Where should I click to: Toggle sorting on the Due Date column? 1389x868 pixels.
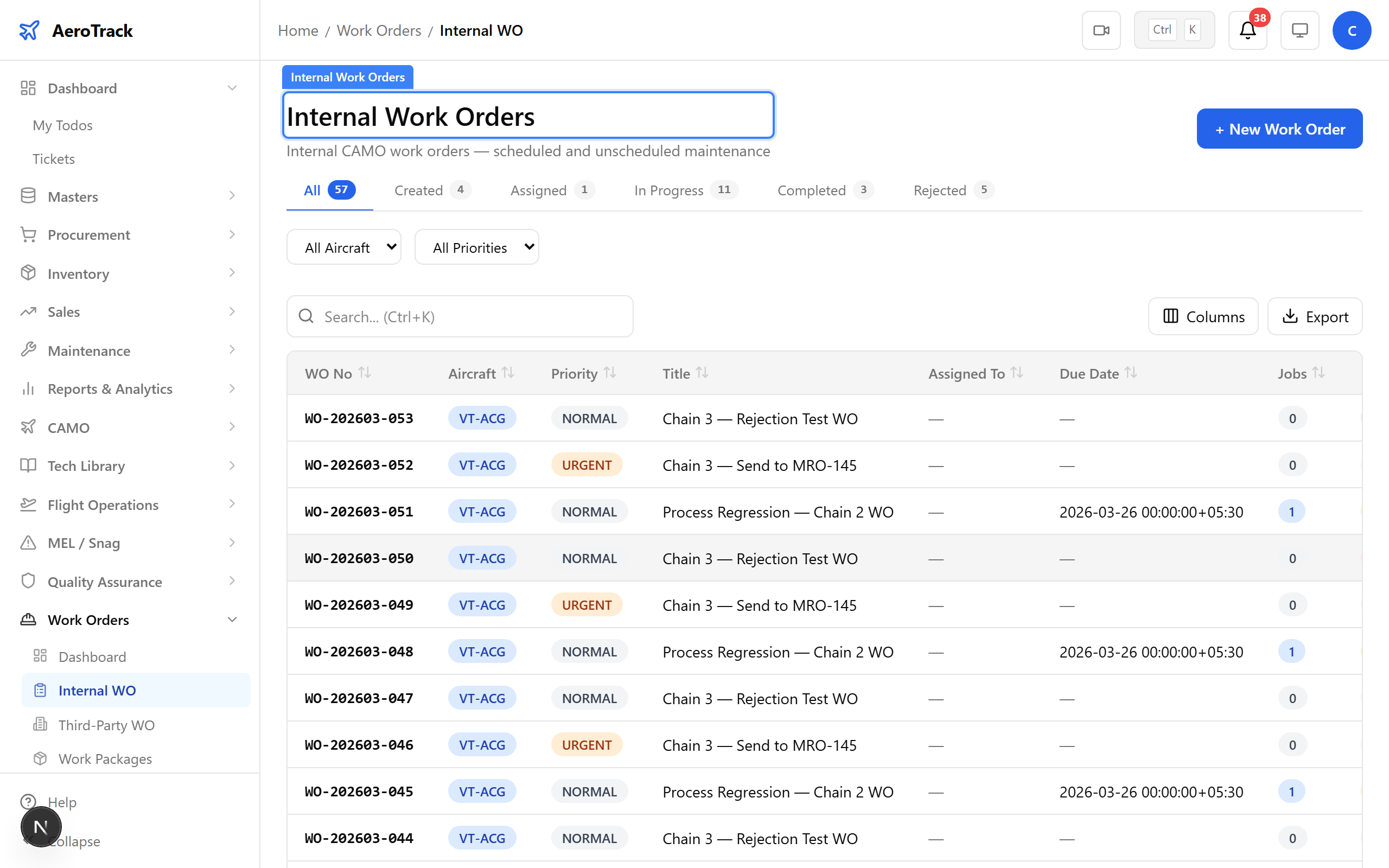click(x=1130, y=373)
